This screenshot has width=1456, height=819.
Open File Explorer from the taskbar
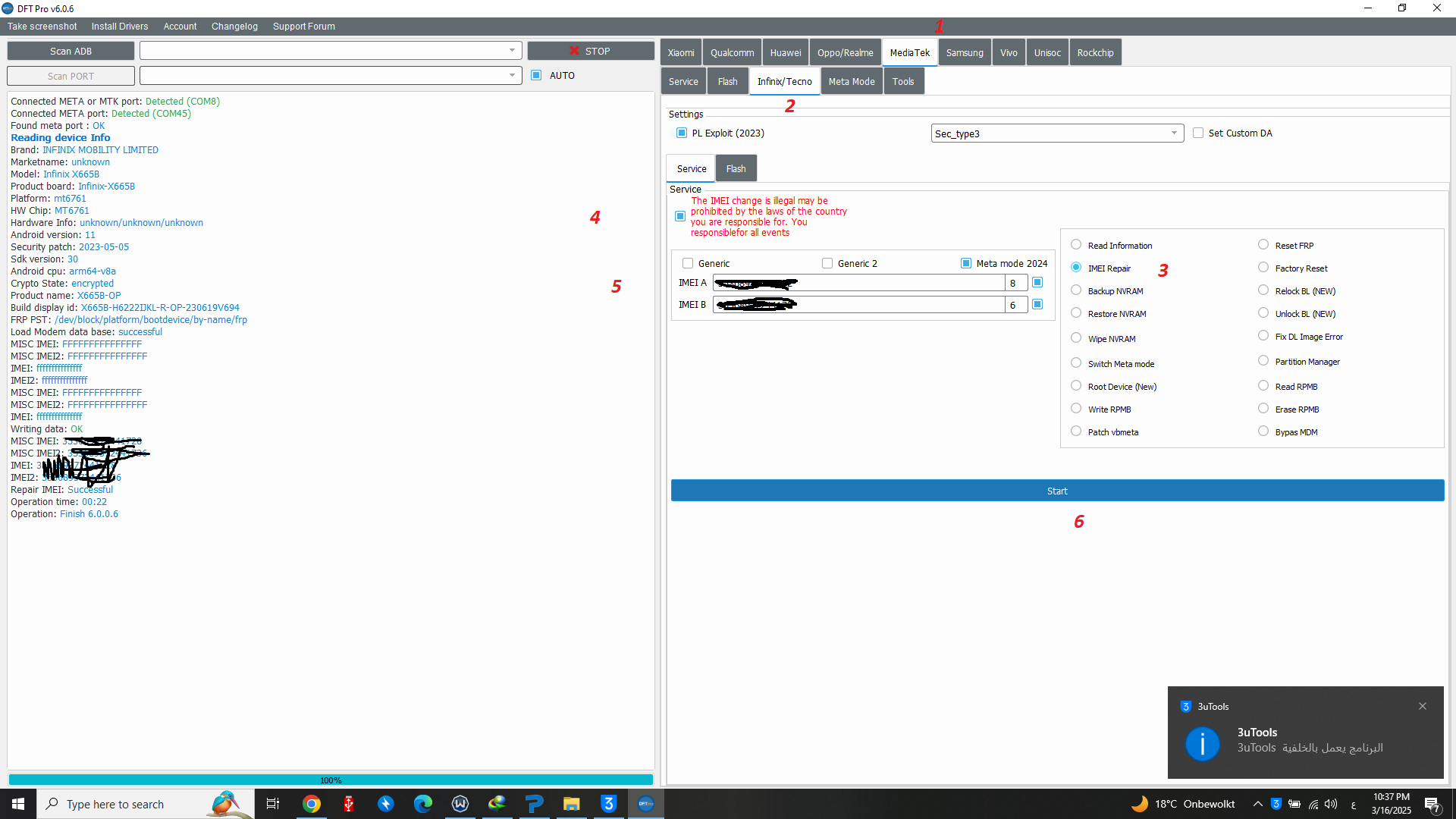(571, 804)
